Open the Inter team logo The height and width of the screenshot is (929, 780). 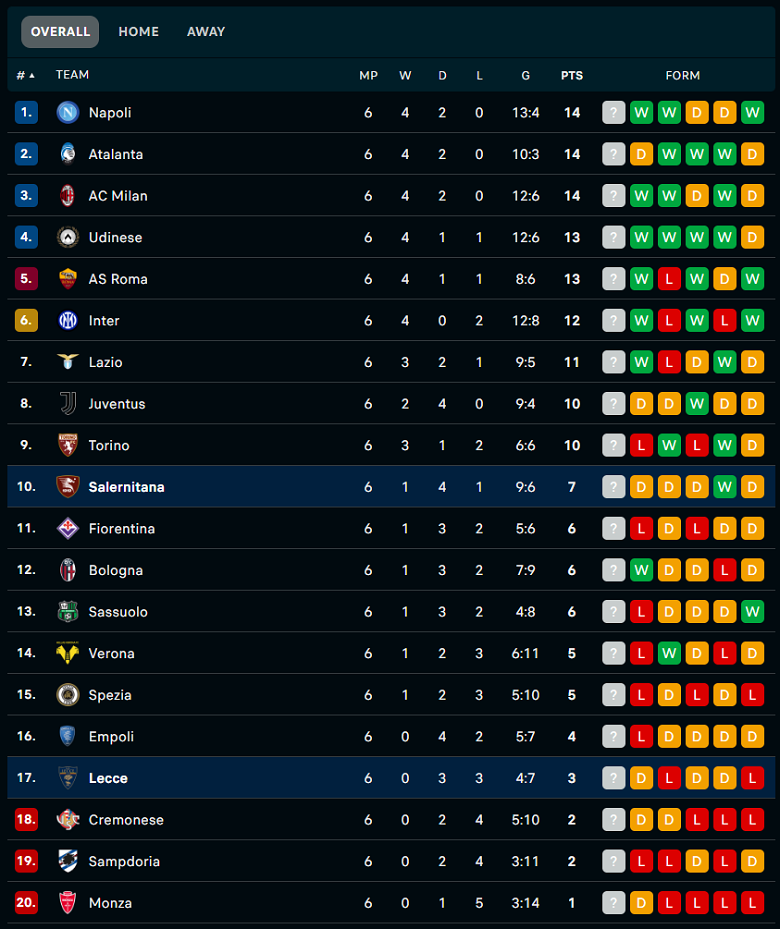(68, 321)
